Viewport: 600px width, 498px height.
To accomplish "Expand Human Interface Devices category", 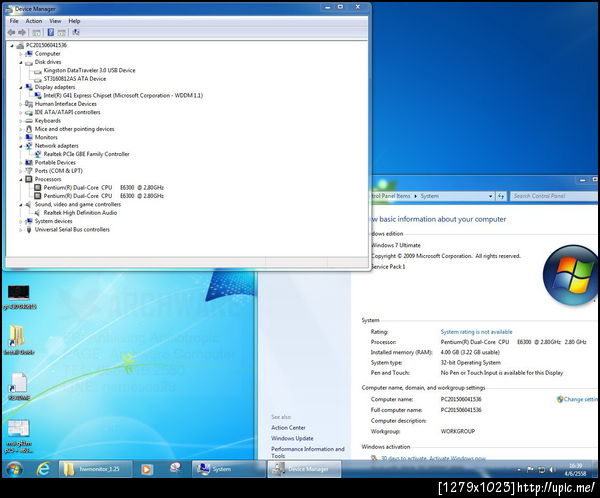I will 21,104.
